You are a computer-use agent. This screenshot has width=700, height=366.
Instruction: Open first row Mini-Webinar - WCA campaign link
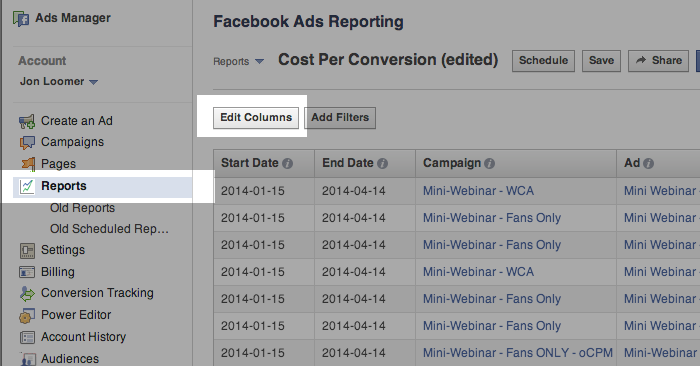coord(478,191)
